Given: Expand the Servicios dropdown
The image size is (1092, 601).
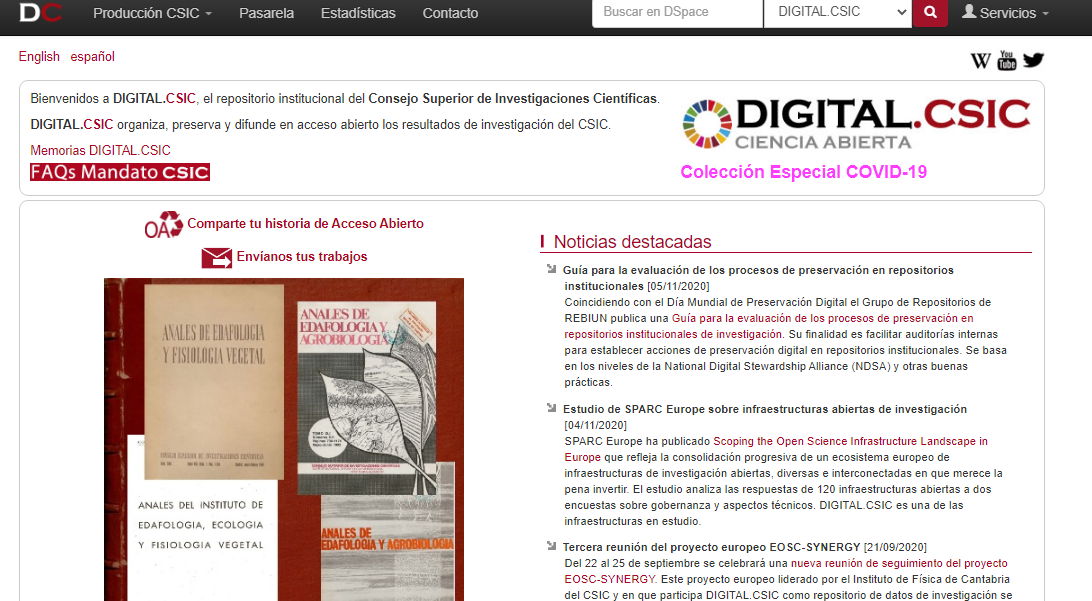Looking at the screenshot, I should click(x=1005, y=13).
